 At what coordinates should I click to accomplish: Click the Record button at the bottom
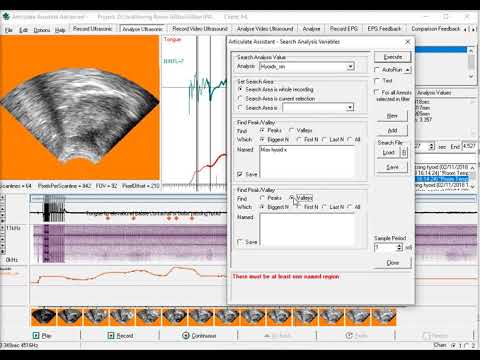[120, 335]
